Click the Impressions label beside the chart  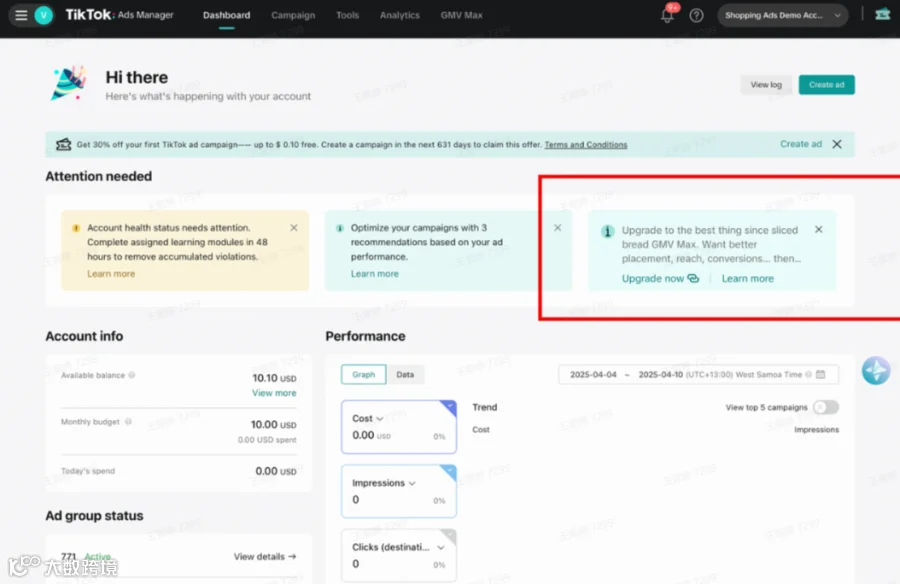816,430
